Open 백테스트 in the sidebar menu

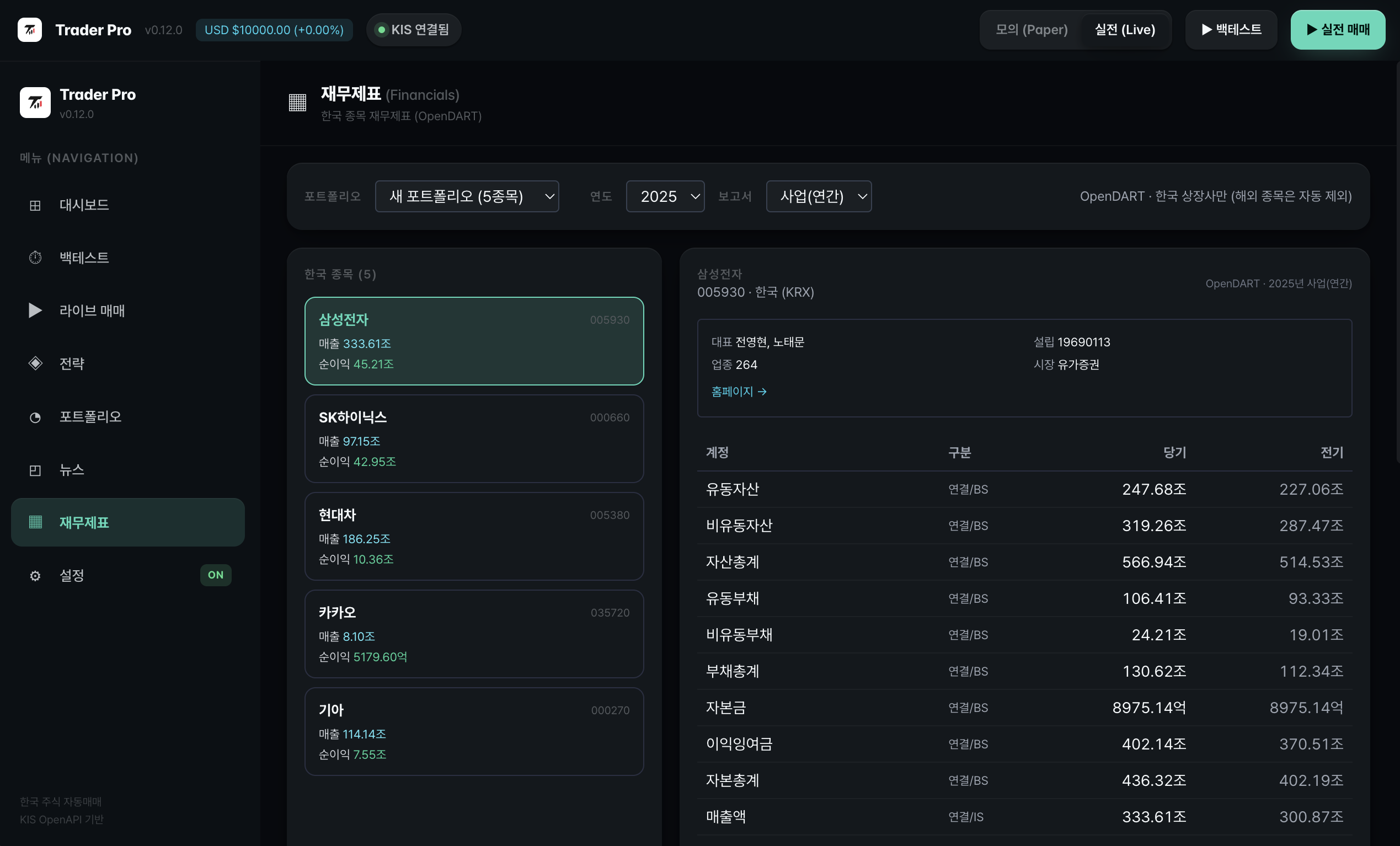tap(128, 258)
